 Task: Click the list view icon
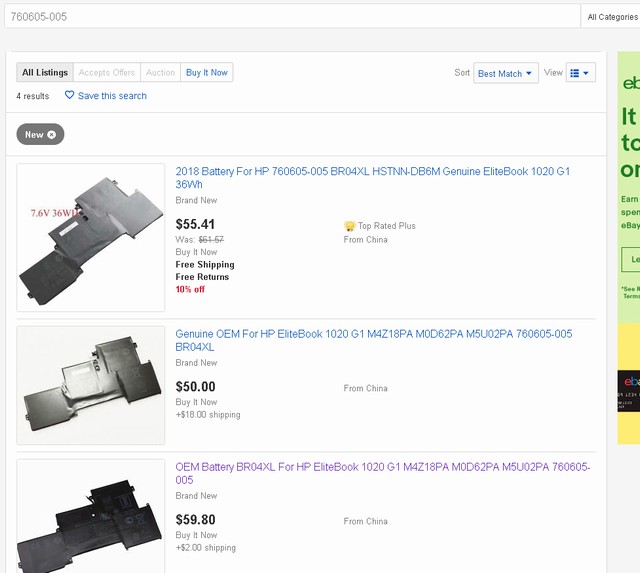pos(574,73)
